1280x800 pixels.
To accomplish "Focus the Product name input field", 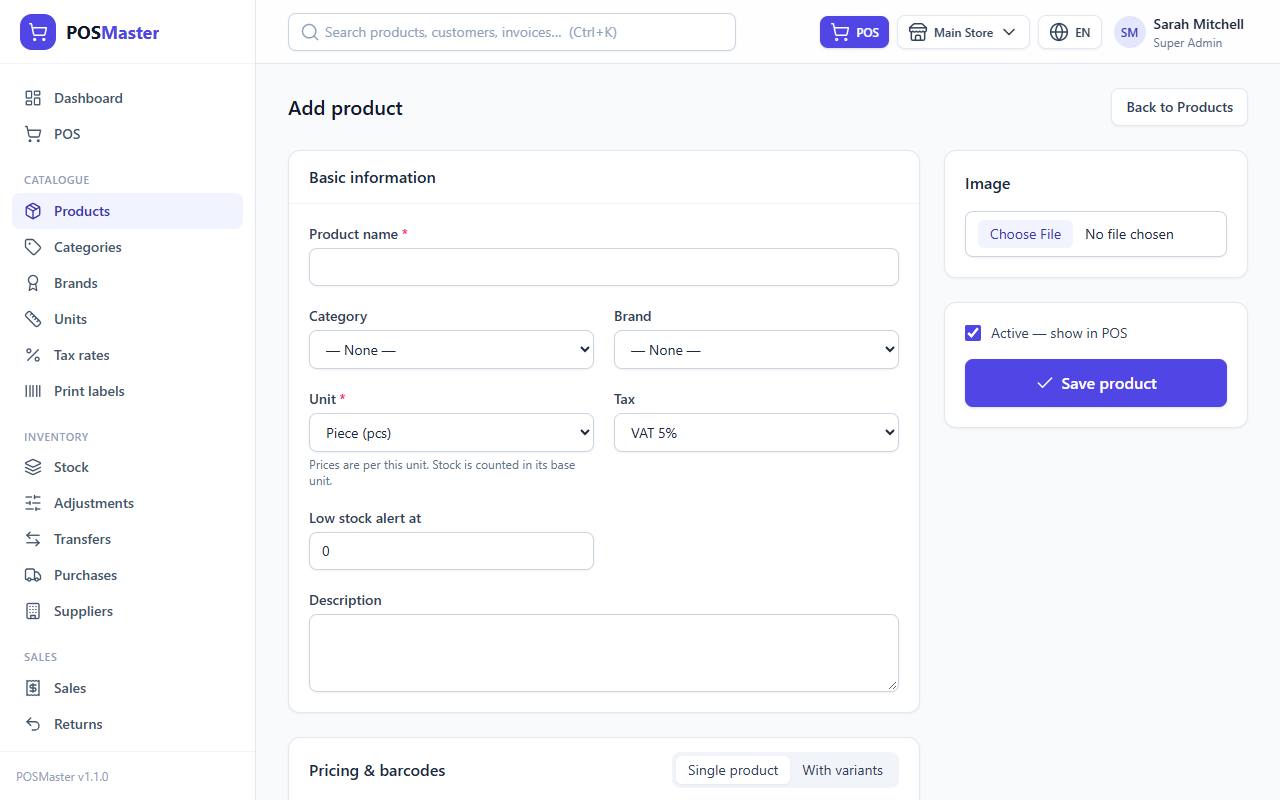I will [604, 267].
